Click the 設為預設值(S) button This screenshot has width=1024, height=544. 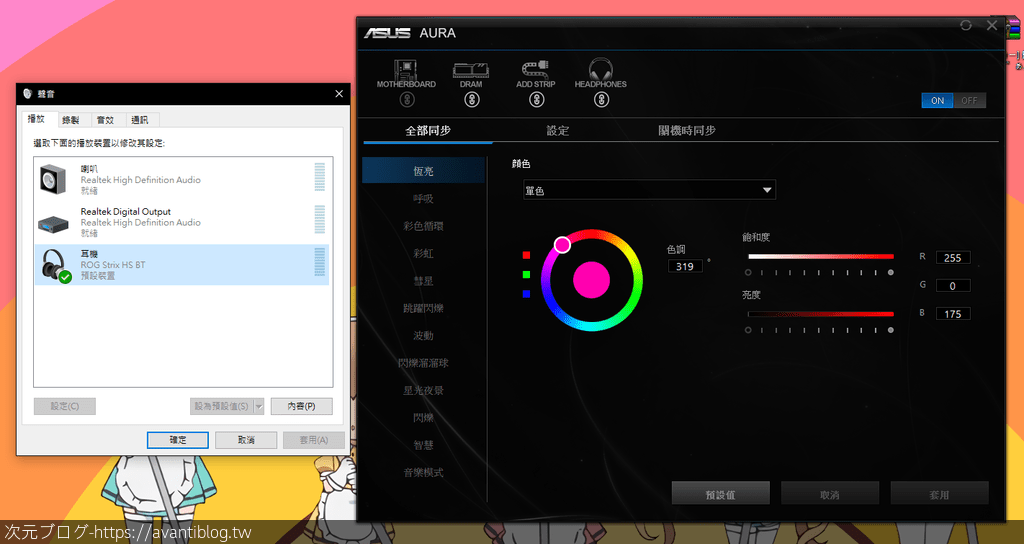tap(221, 406)
